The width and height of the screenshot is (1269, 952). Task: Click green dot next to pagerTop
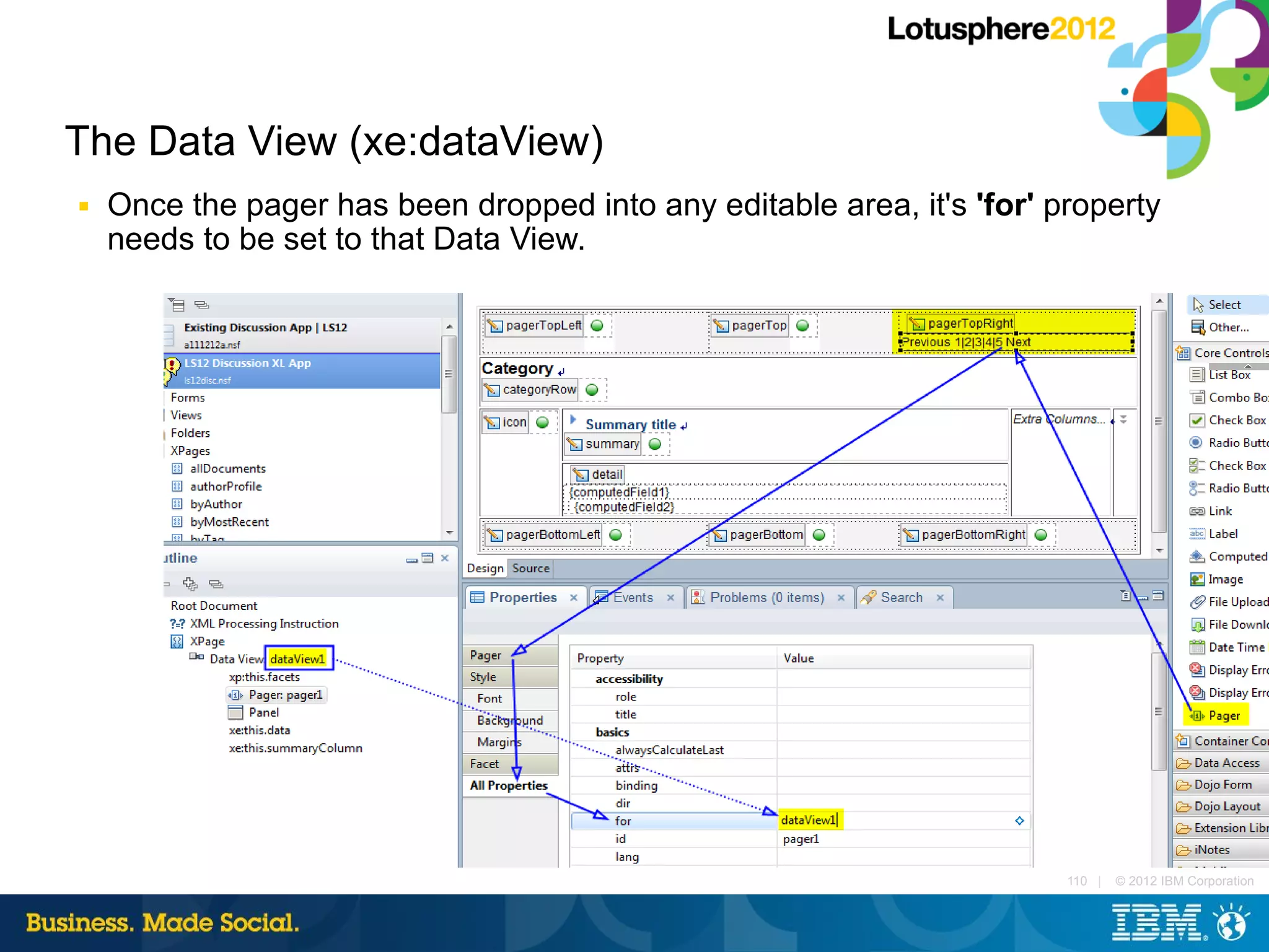tap(802, 326)
